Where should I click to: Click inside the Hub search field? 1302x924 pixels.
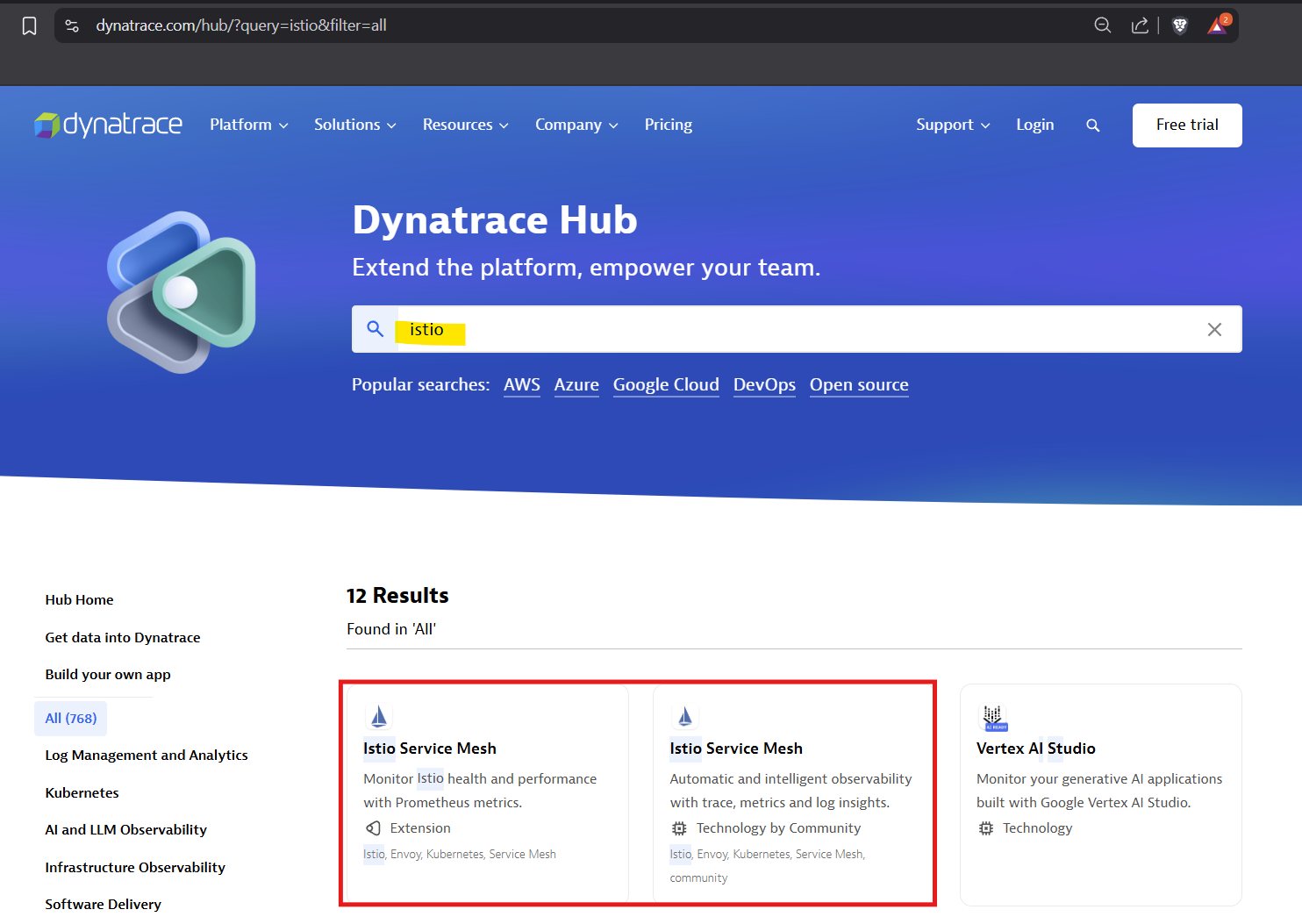coord(797,329)
